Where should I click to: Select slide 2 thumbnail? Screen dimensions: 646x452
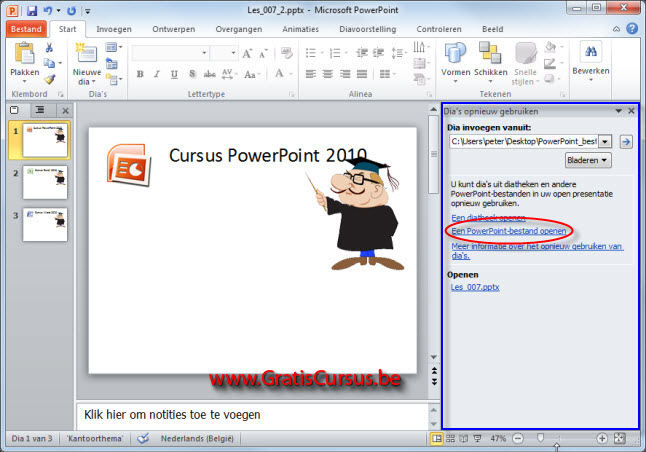point(45,182)
